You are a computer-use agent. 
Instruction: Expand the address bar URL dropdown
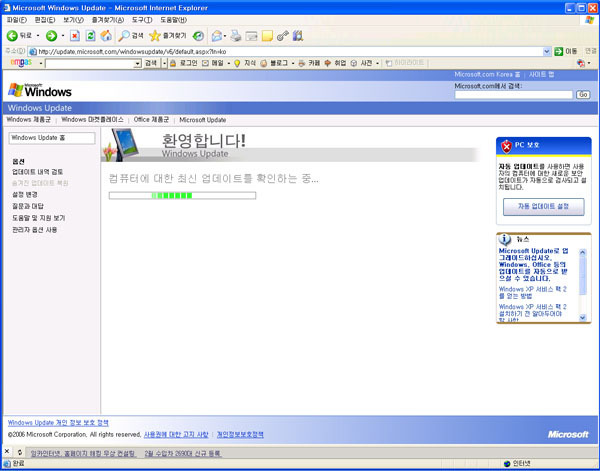(x=547, y=51)
